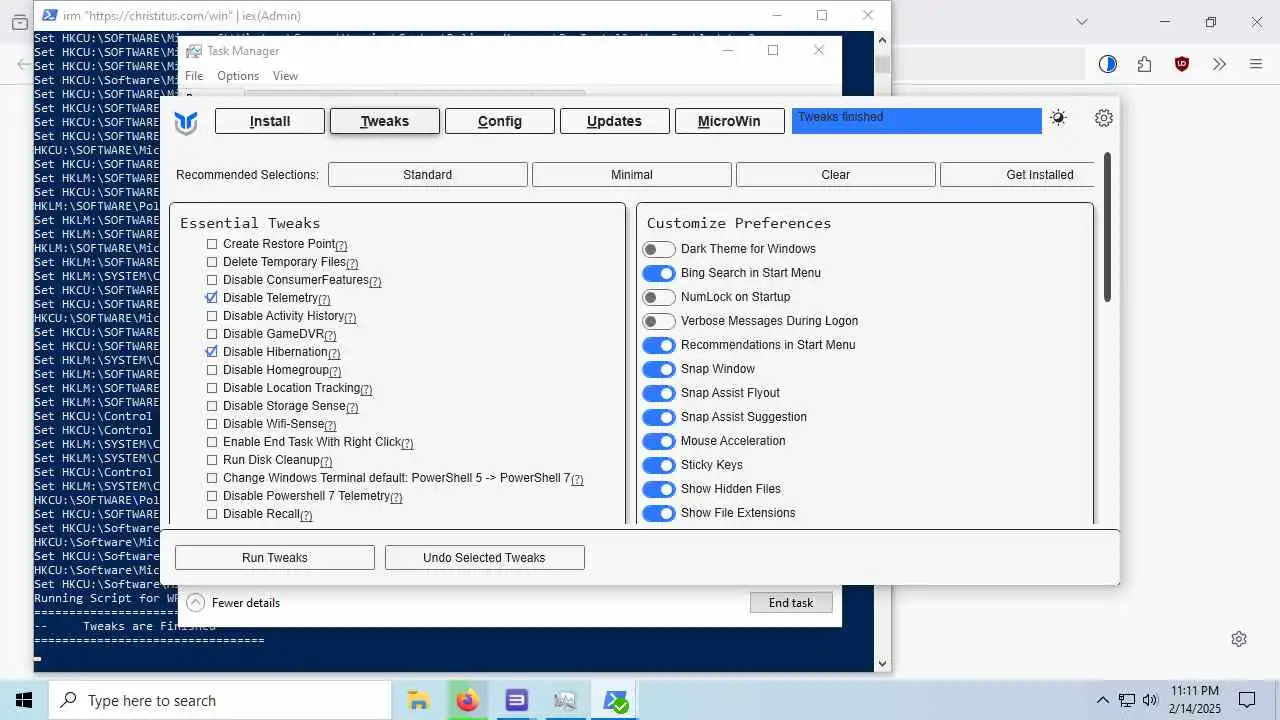
Task: Select the Standard recommended preset
Action: pyautogui.click(x=428, y=175)
